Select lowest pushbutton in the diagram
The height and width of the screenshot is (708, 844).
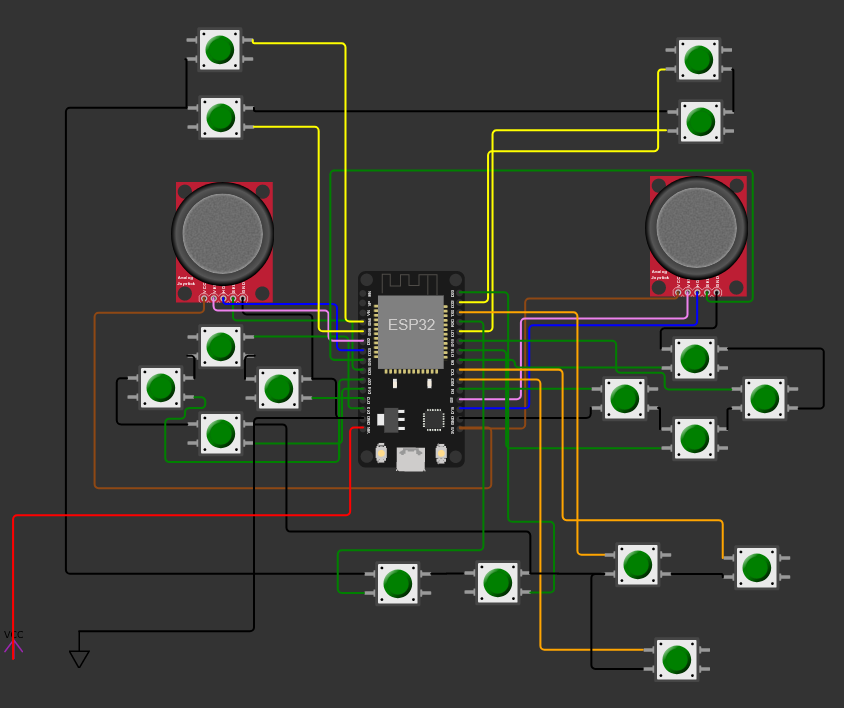pos(677,660)
